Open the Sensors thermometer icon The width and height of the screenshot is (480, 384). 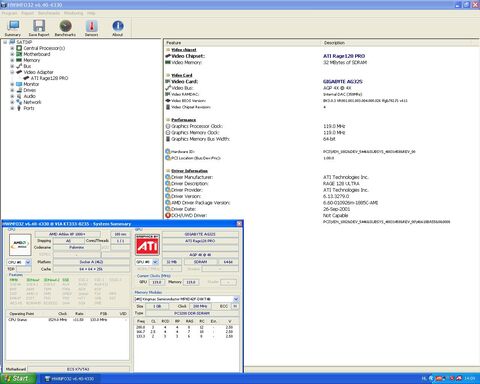pos(91,26)
